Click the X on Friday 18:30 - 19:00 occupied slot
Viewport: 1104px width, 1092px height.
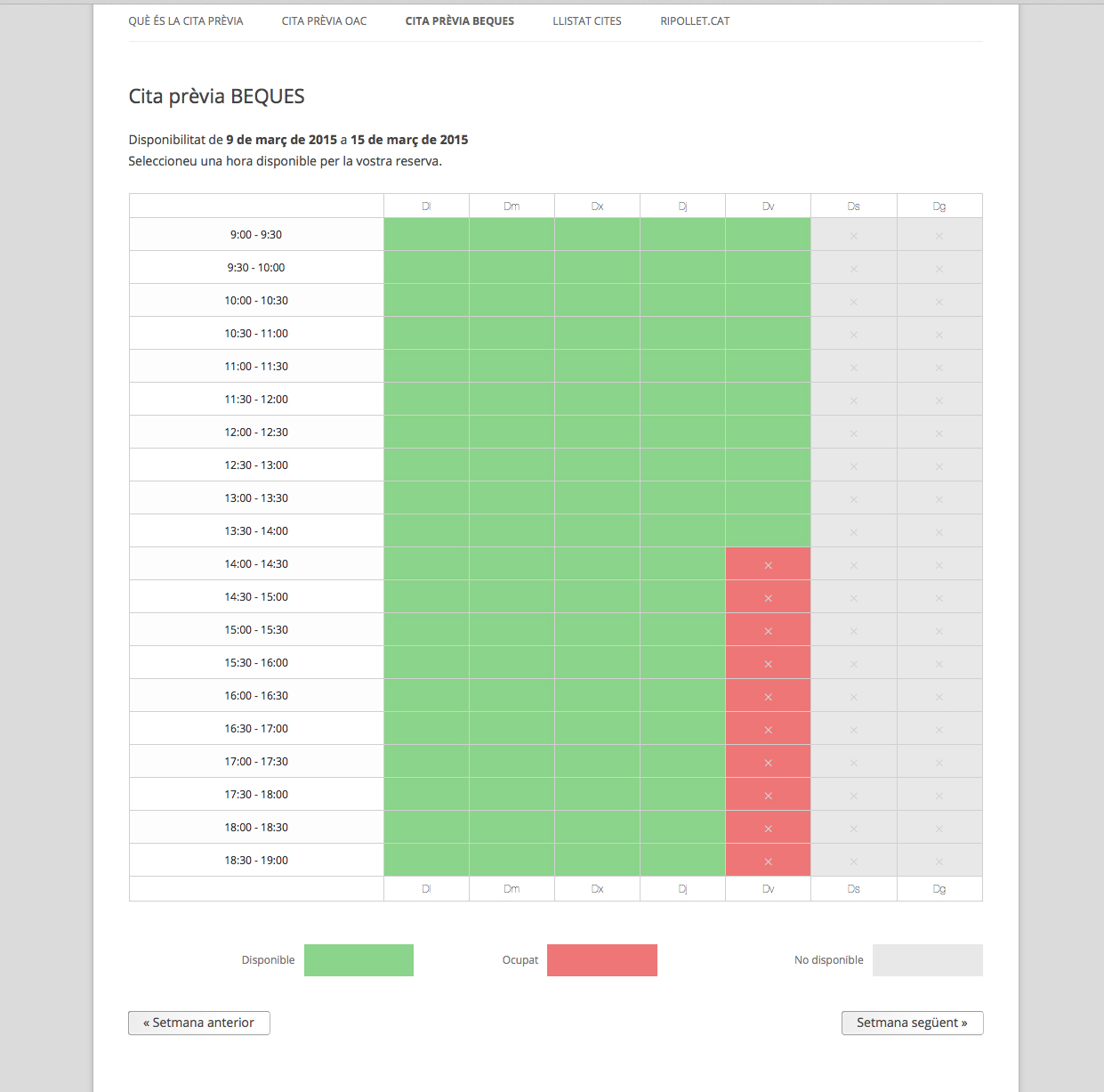pyautogui.click(x=768, y=861)
